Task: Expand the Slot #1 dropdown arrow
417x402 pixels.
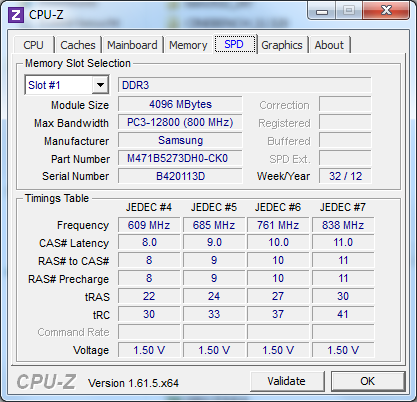Action: (x=100, y=85)
